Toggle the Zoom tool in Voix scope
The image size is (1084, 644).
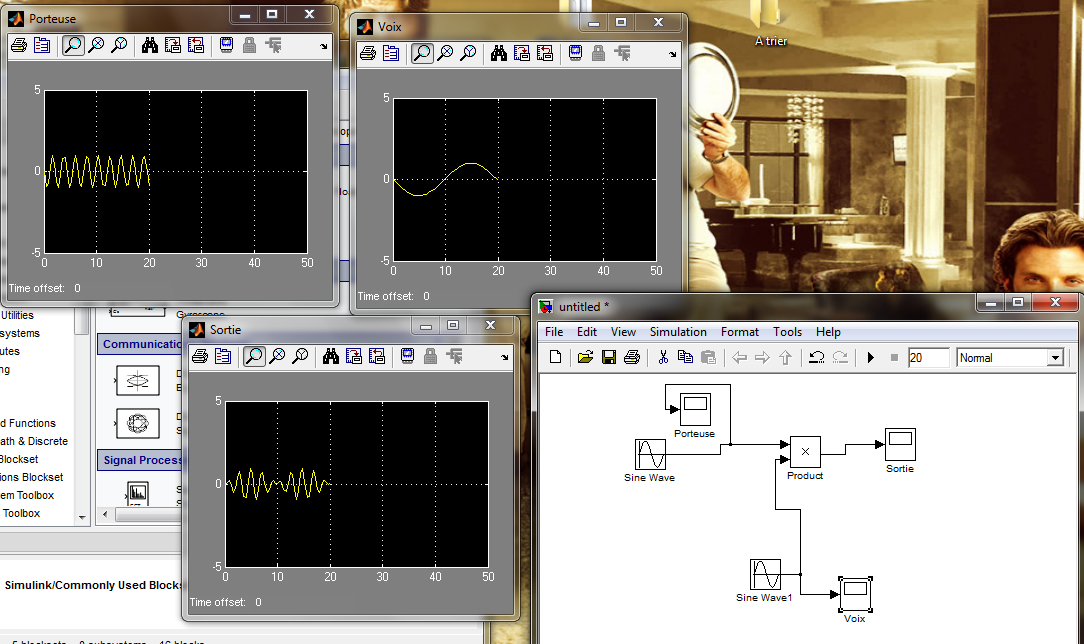422,53
